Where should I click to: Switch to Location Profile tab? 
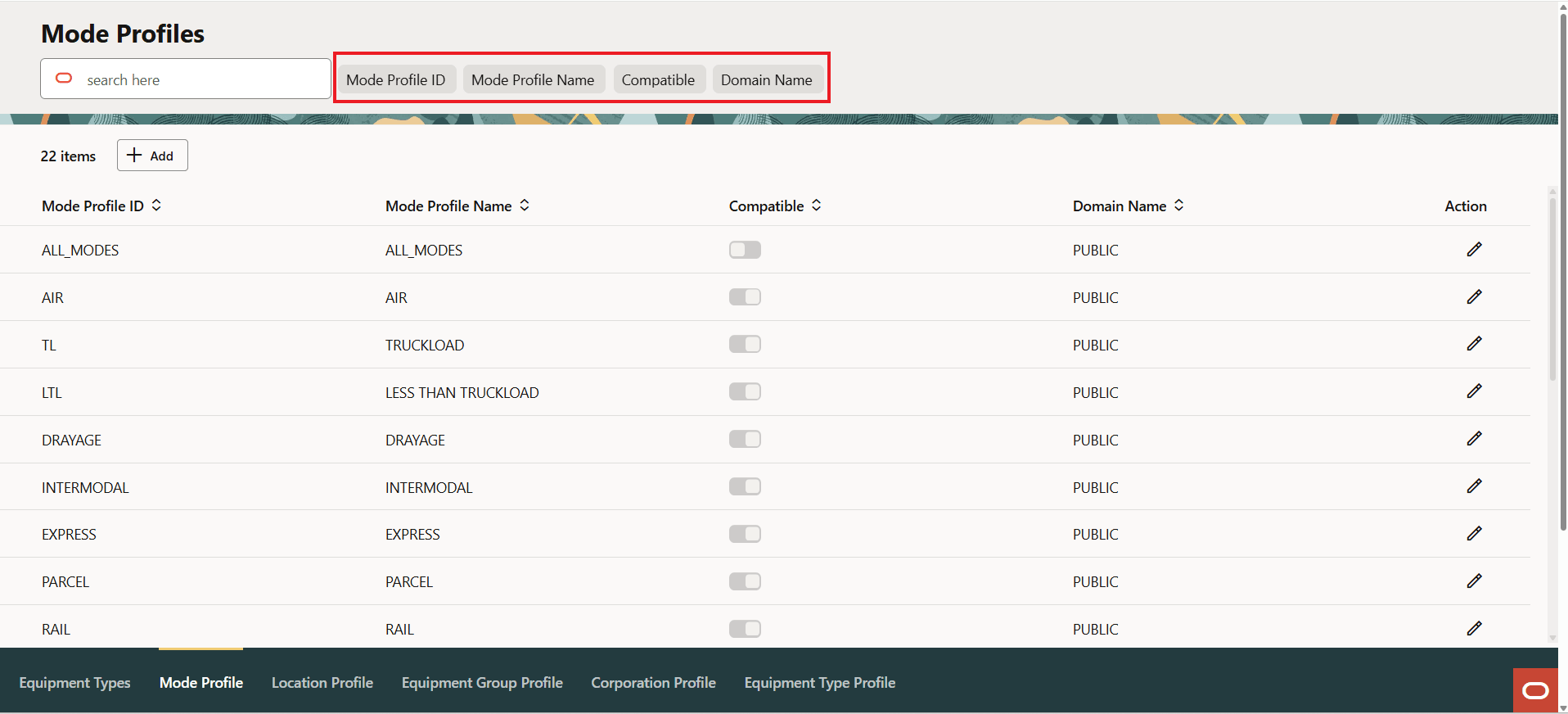pyautogui.click(x=322, y=683)
